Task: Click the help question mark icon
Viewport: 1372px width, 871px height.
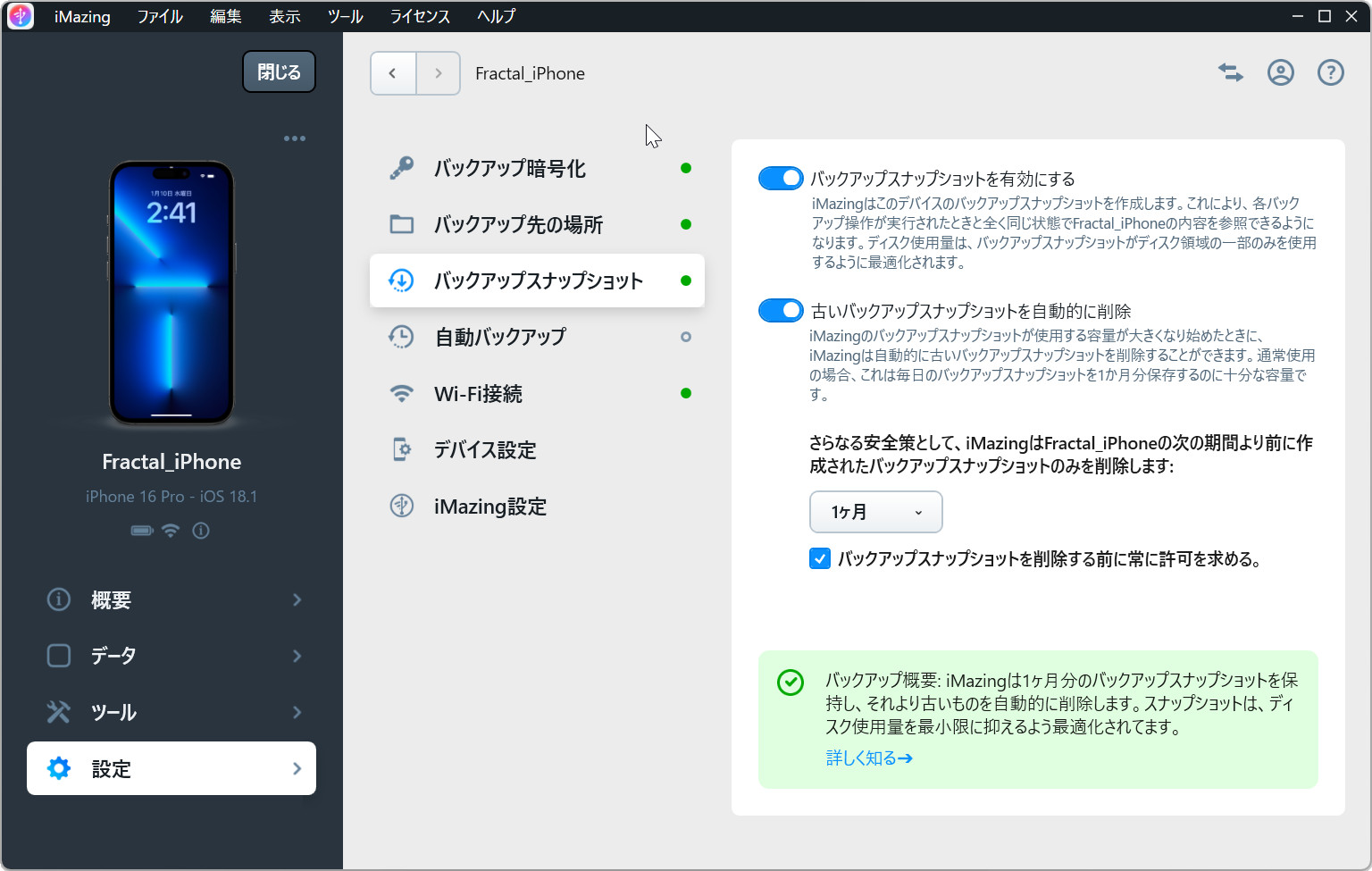Action: click(1331, 73)
